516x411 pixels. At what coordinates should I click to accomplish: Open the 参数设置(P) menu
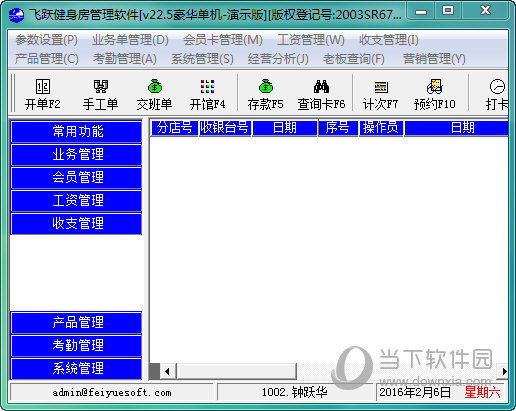(46, 40)
